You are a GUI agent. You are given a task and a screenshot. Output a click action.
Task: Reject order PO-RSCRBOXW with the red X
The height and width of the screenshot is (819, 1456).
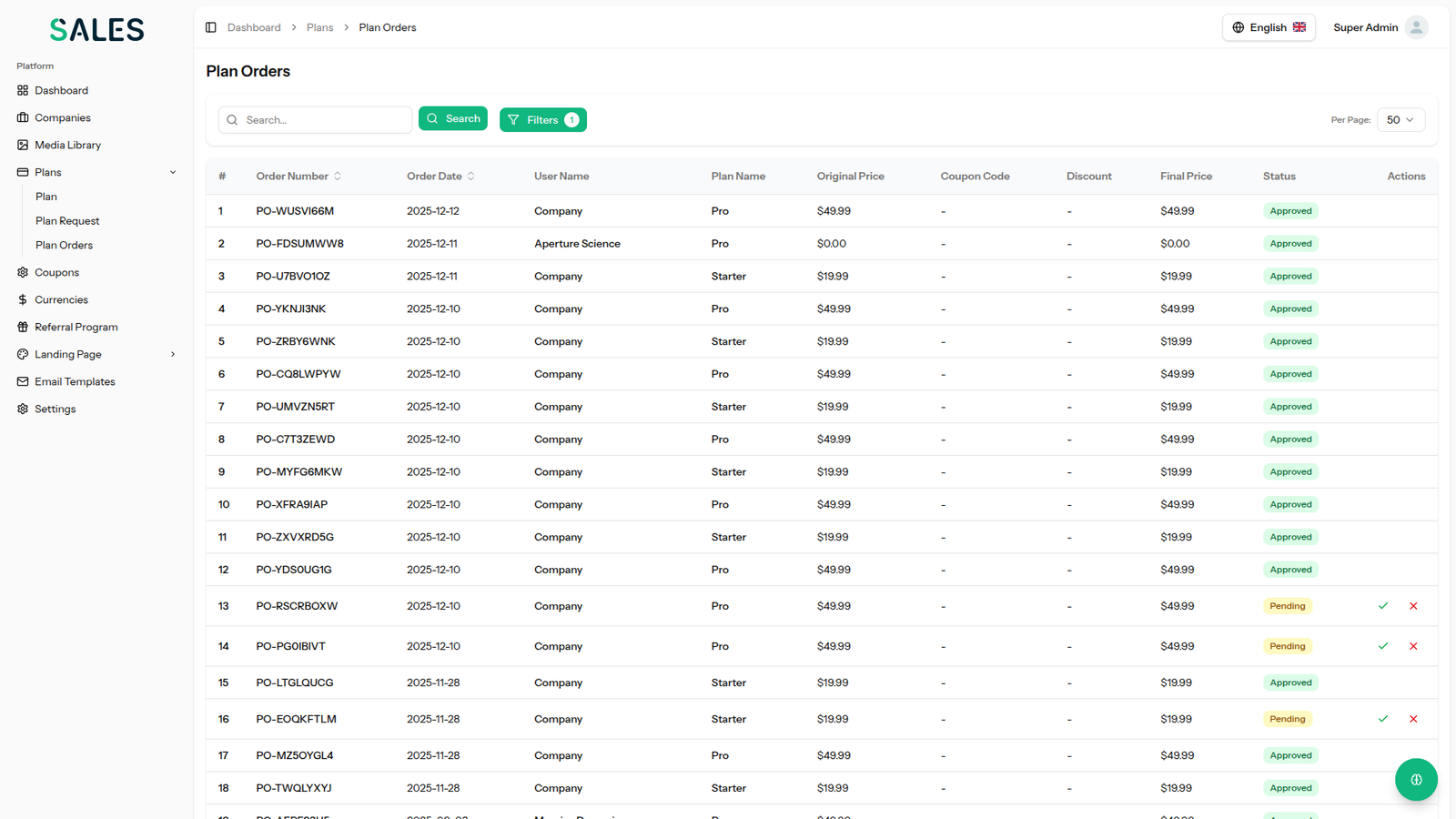click(1413, 606)
